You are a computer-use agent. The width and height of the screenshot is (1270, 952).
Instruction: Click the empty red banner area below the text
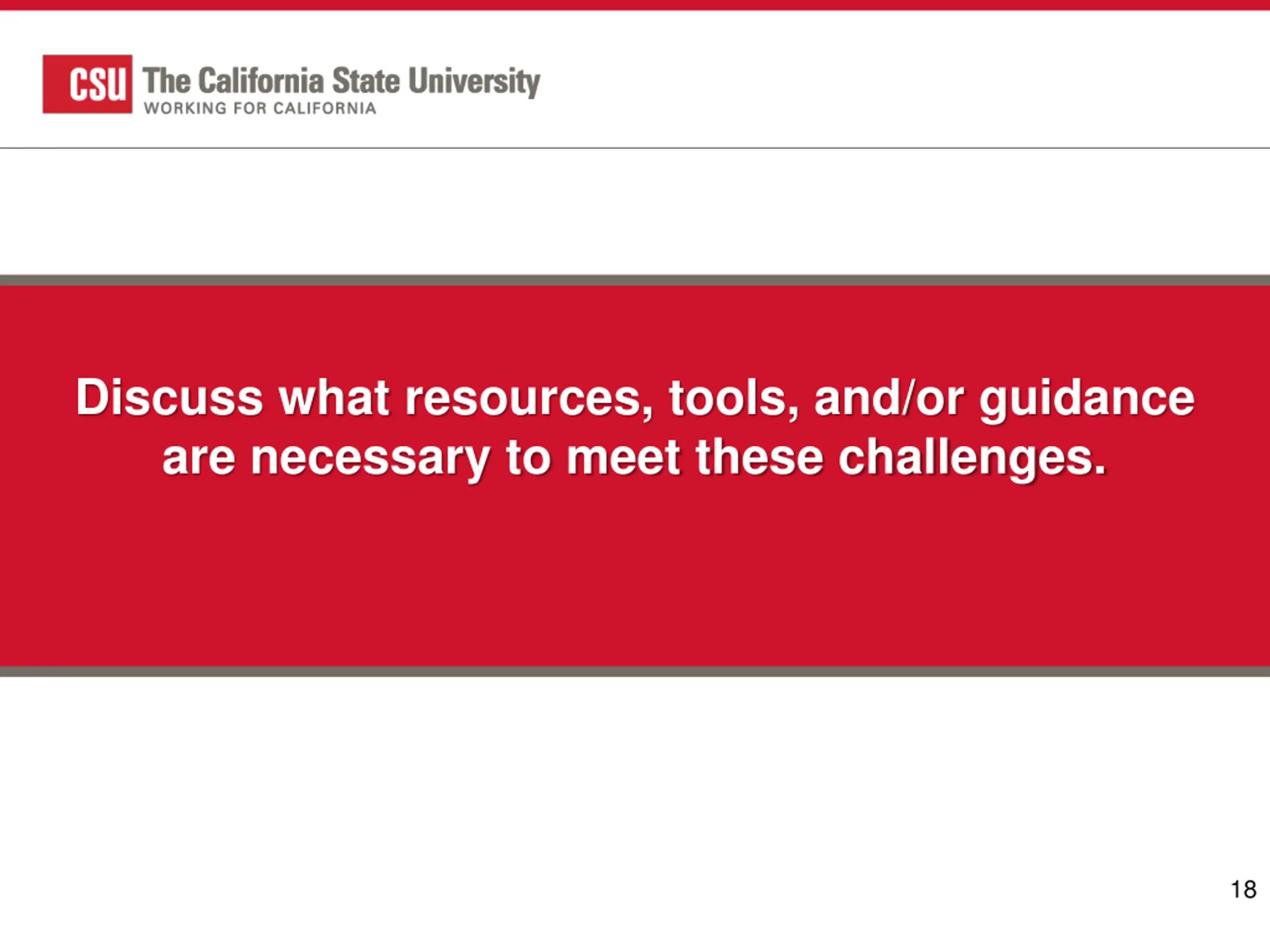pyautogui.click(x=635, y=574)
